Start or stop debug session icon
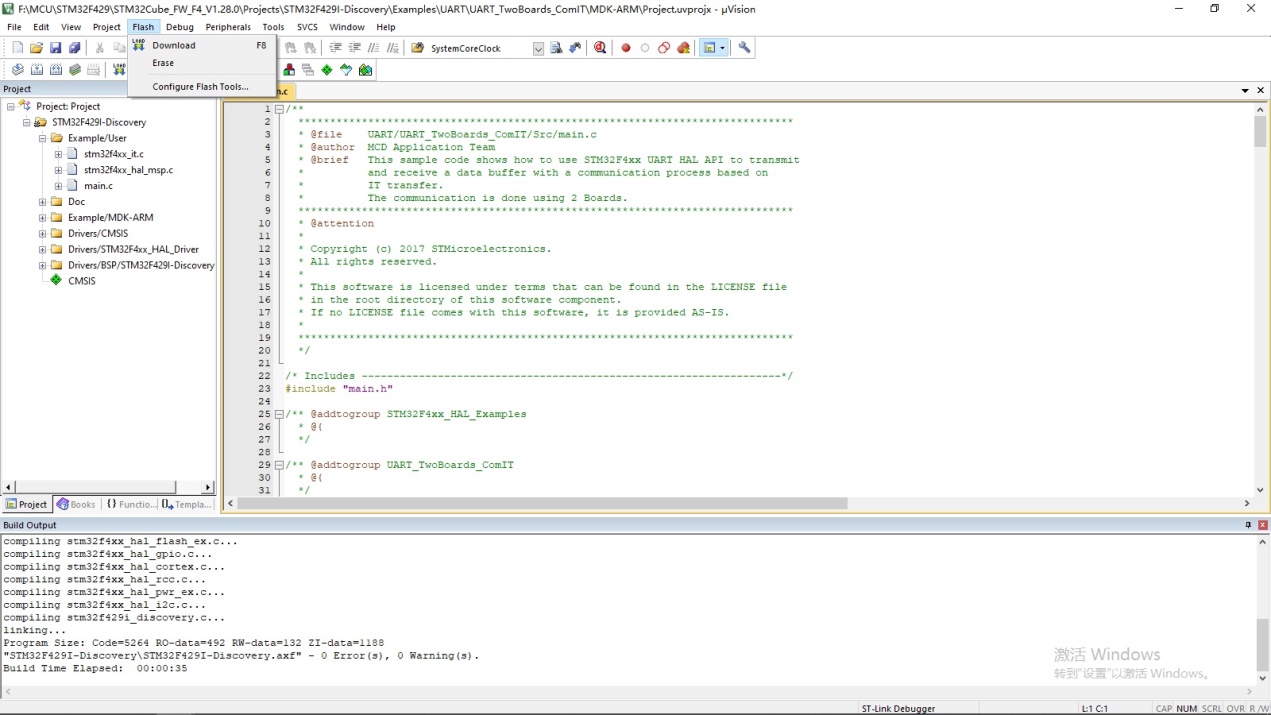 point(600,48)
